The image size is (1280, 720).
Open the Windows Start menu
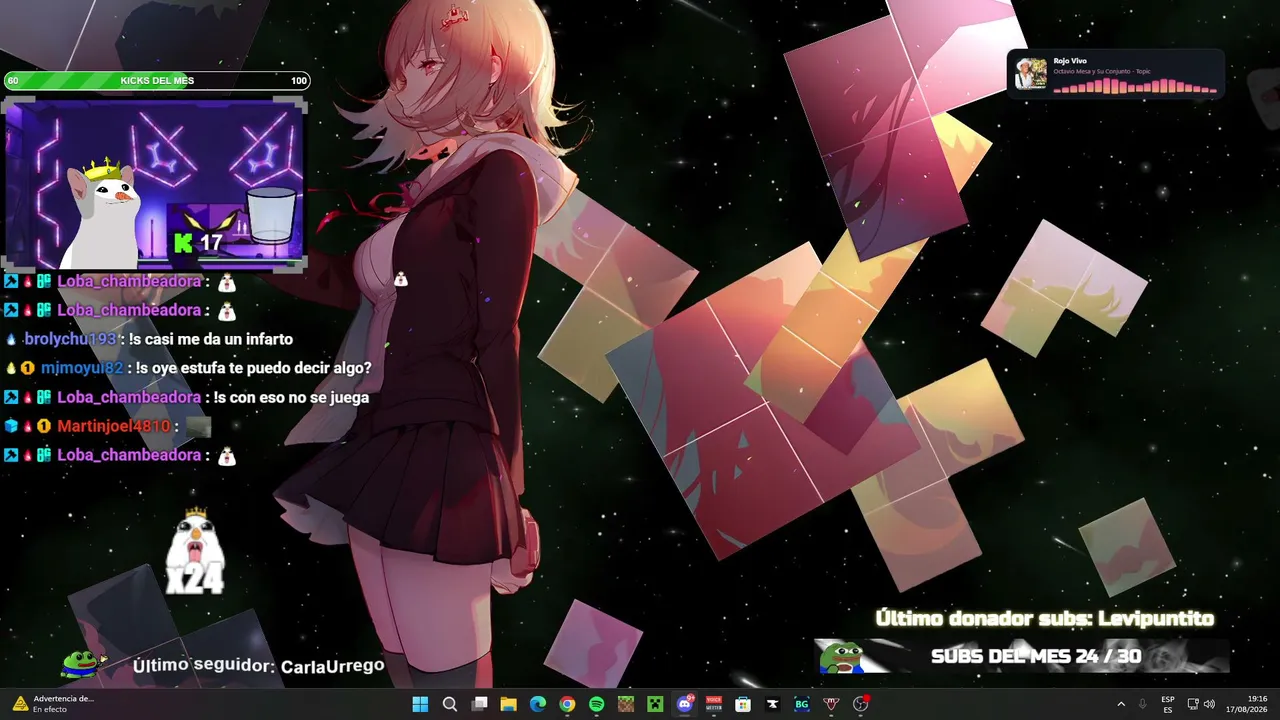click(420, 704)
